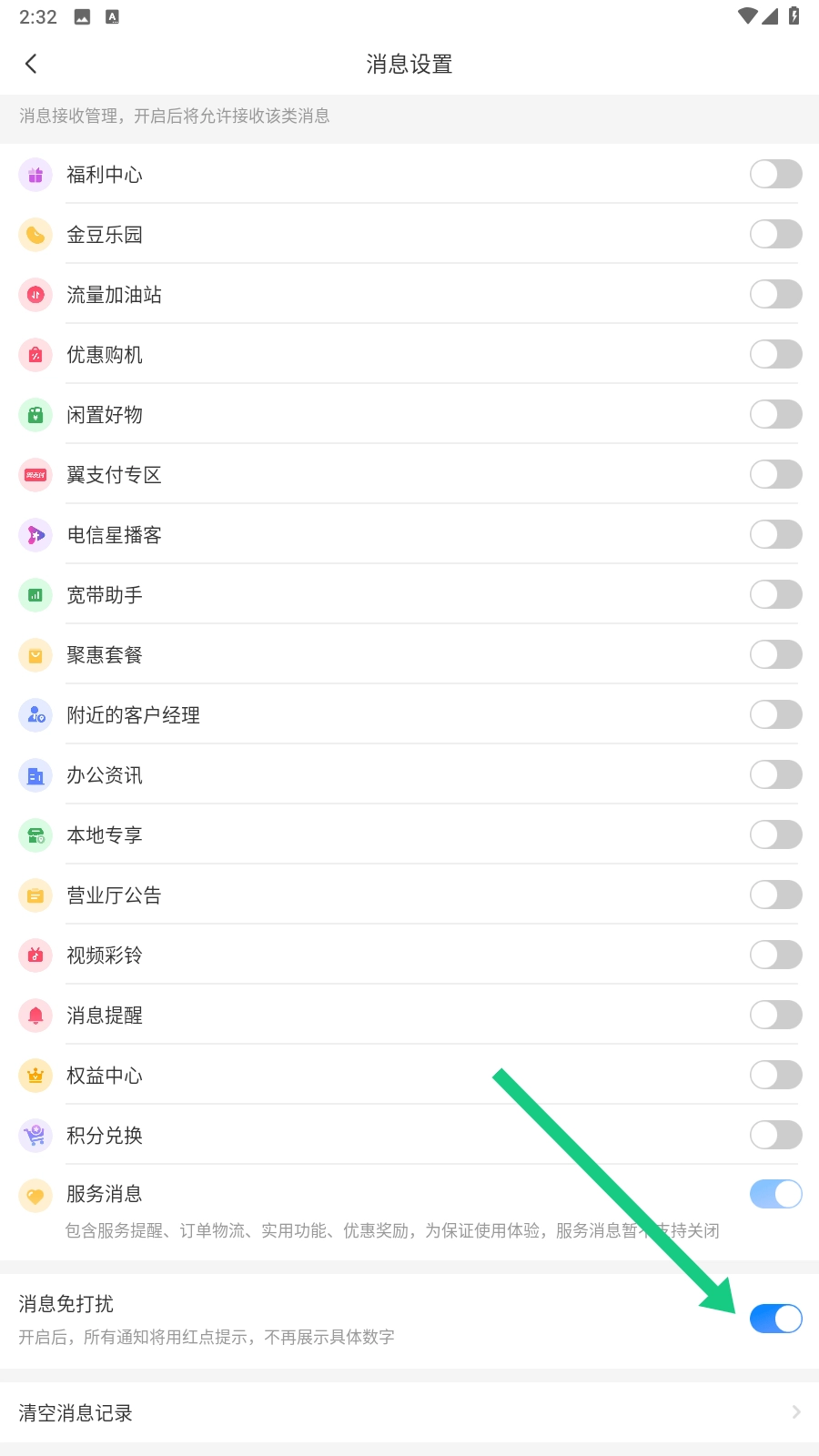Tap the 消息提醒 bell icon
Viewport: 819px width, 1456px height.
click(x=35, y=1016)
